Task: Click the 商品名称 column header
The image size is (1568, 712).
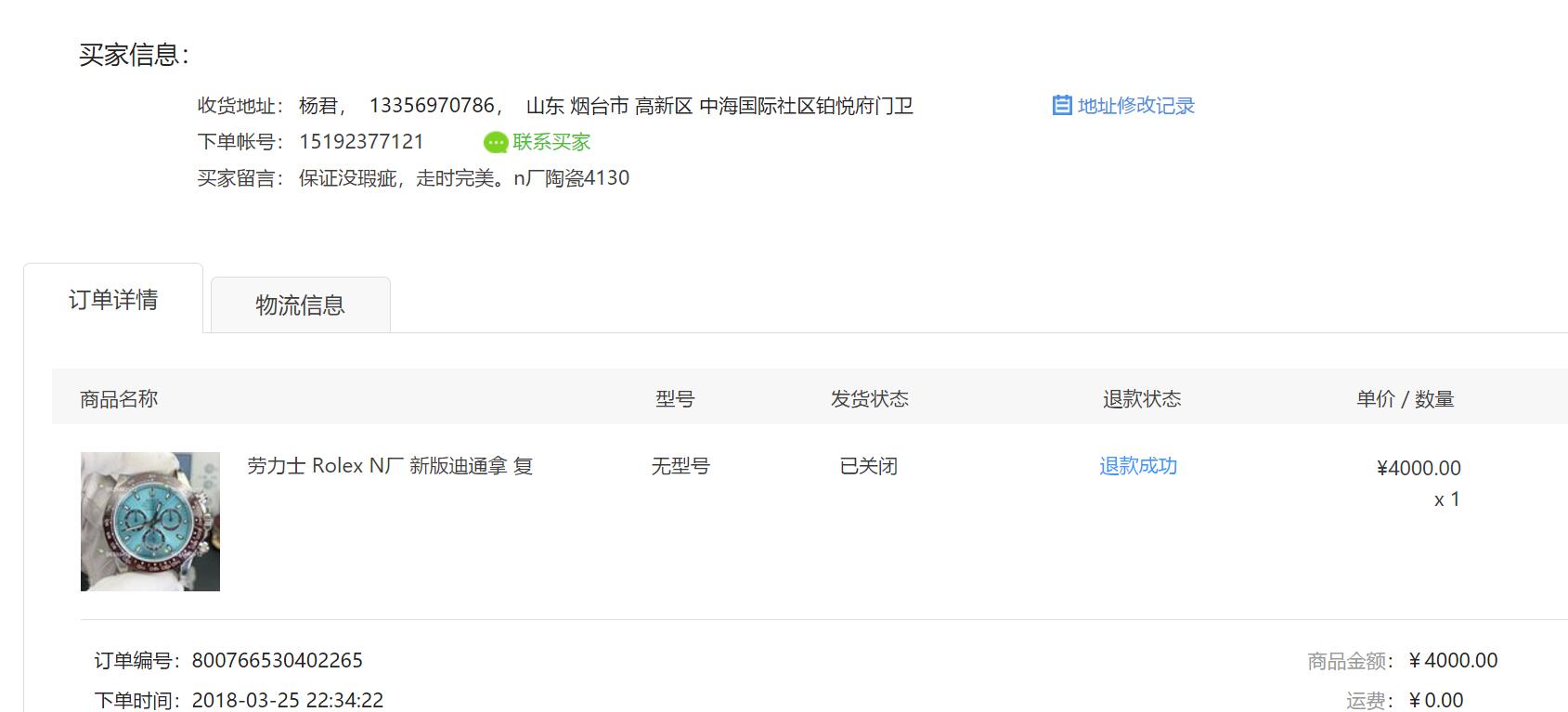Action: (119, 399)
